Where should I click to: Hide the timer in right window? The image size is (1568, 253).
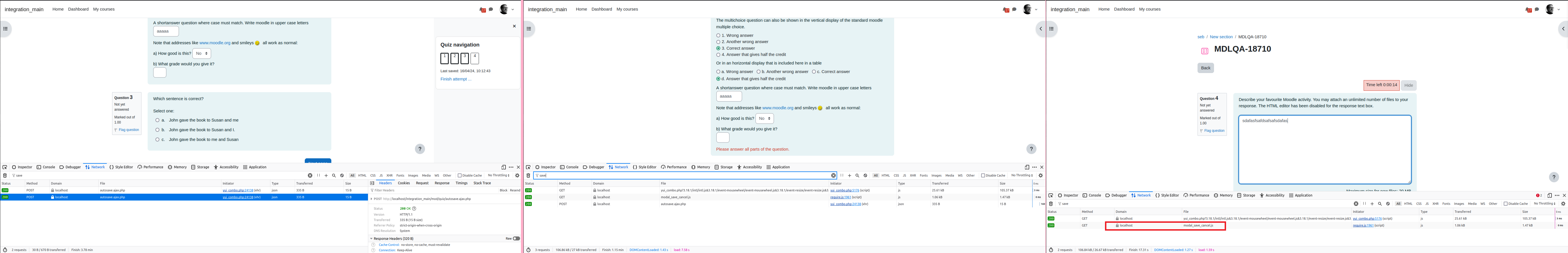point(1409,85)
